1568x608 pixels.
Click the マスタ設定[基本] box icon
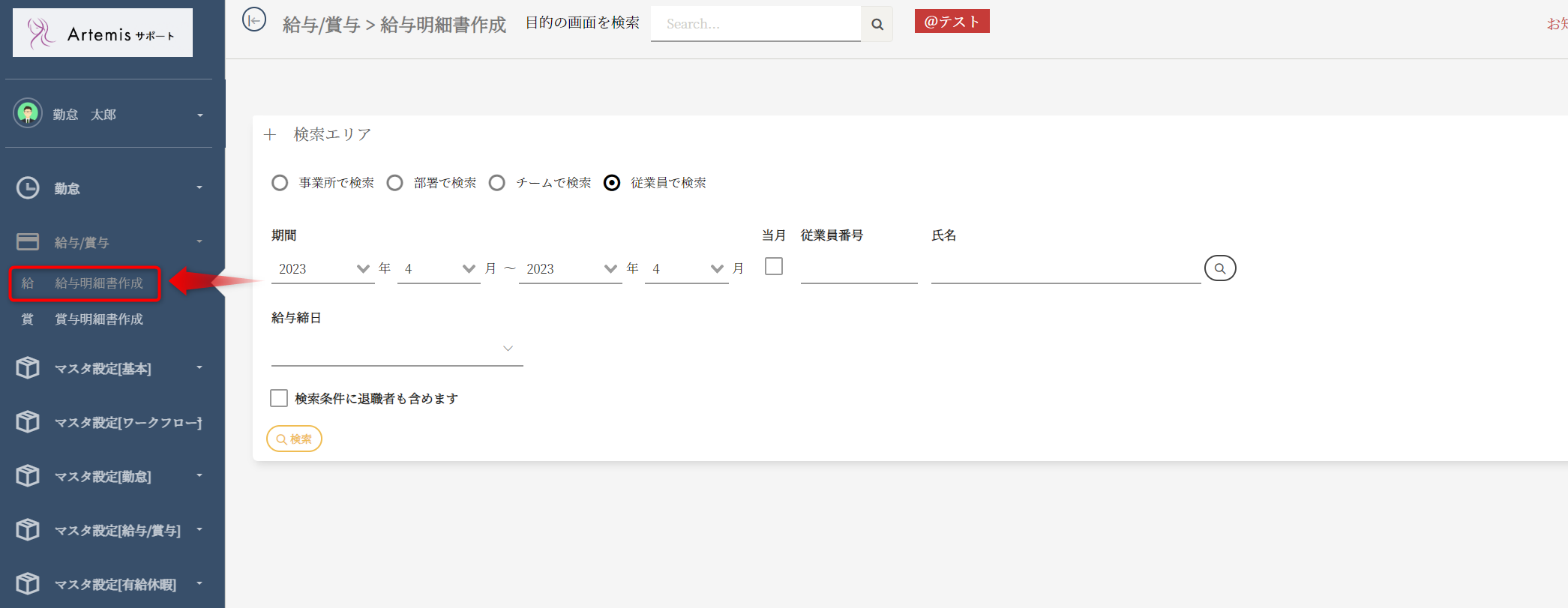point(28,368)
